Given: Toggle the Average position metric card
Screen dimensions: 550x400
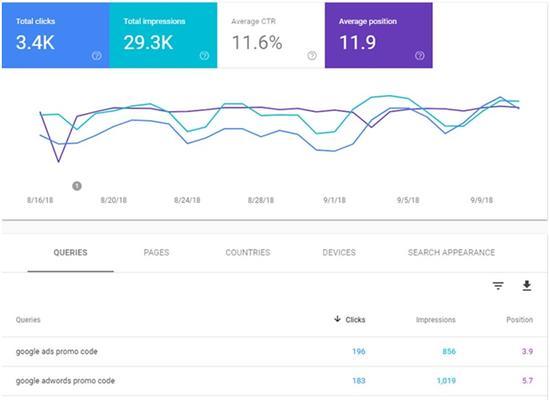Looking at the screenshot, I should pyautogui.click(x=379, y=35).
